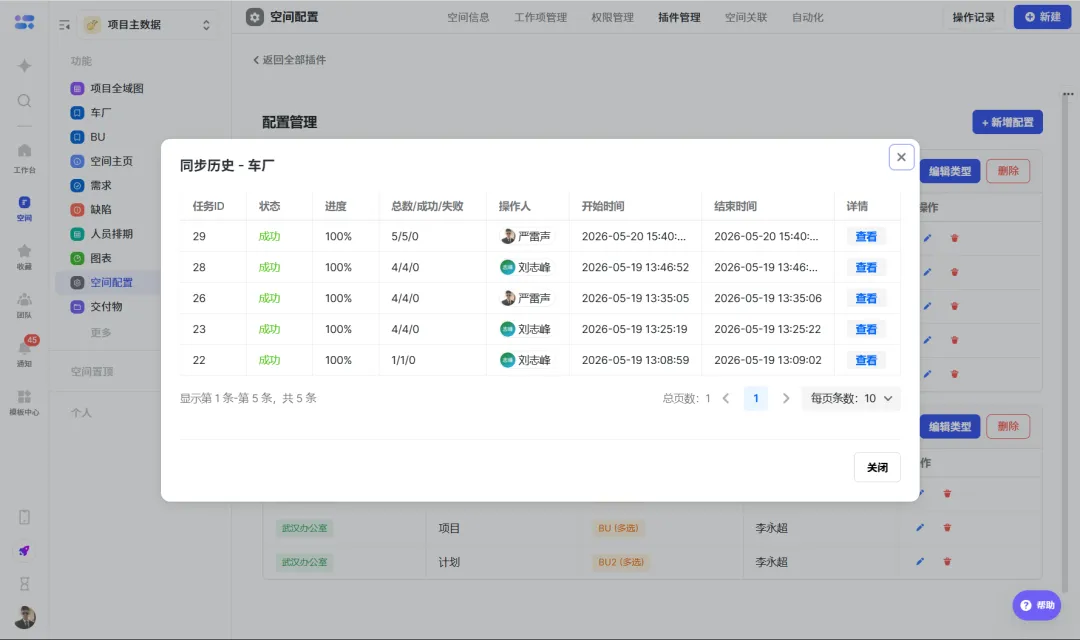Close the sync history dialog with X
This screenshot has width=1080, height=640.
(901, 157)
